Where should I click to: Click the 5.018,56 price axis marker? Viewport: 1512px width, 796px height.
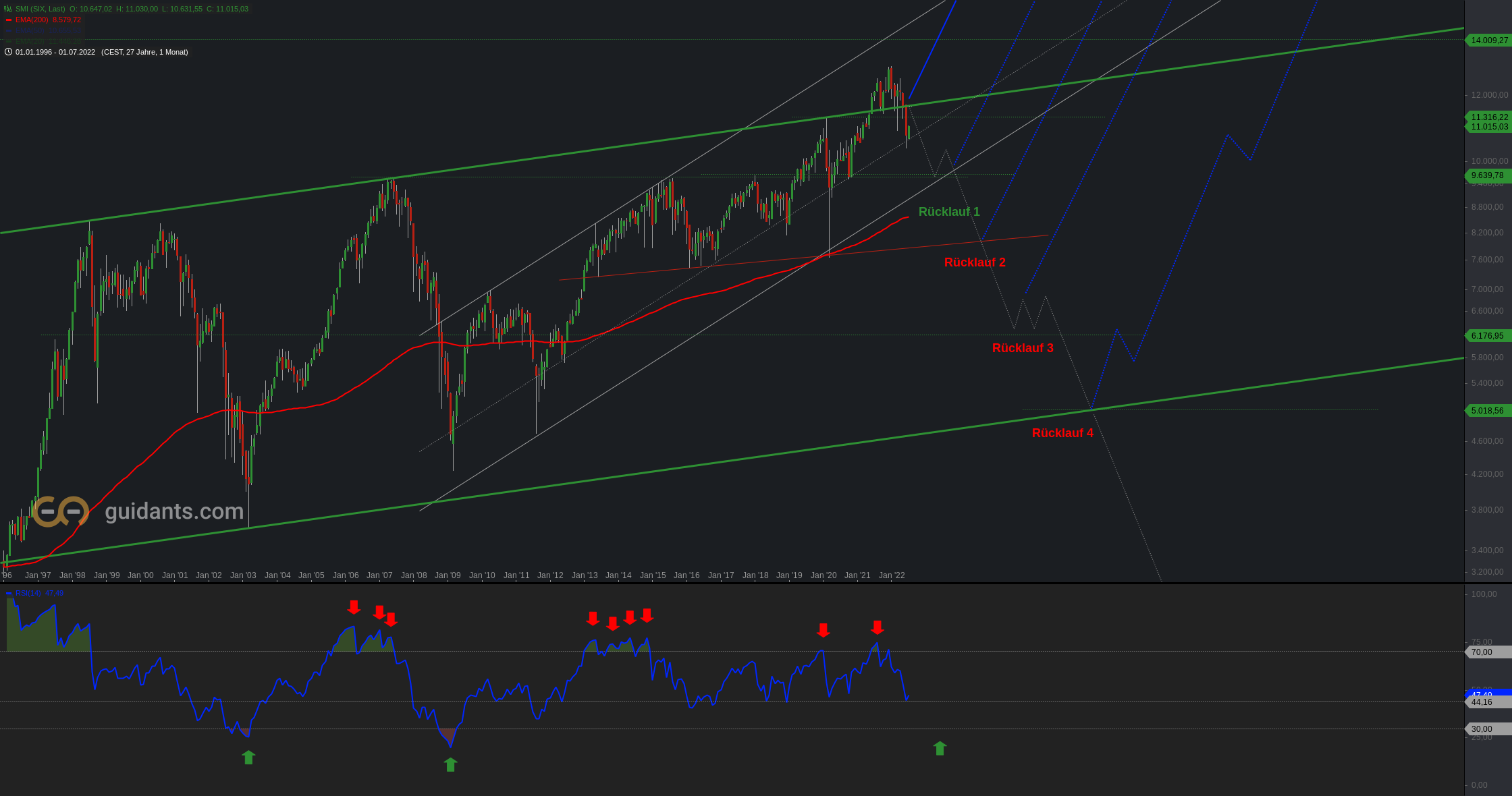click(1487, 411)
